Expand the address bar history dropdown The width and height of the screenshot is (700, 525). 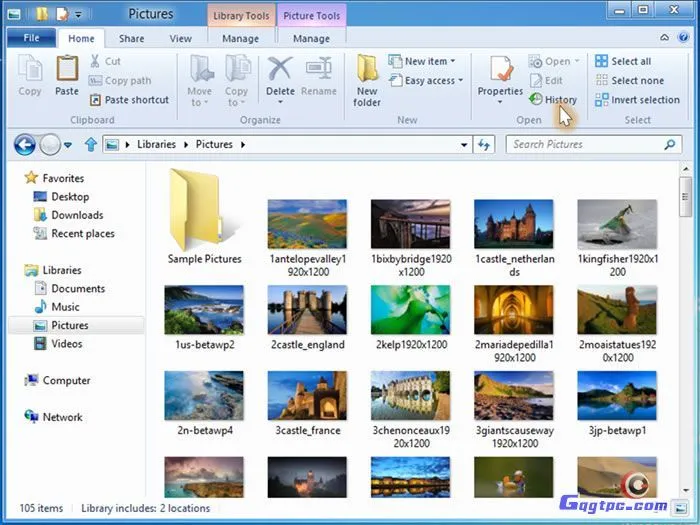(464, 145)
